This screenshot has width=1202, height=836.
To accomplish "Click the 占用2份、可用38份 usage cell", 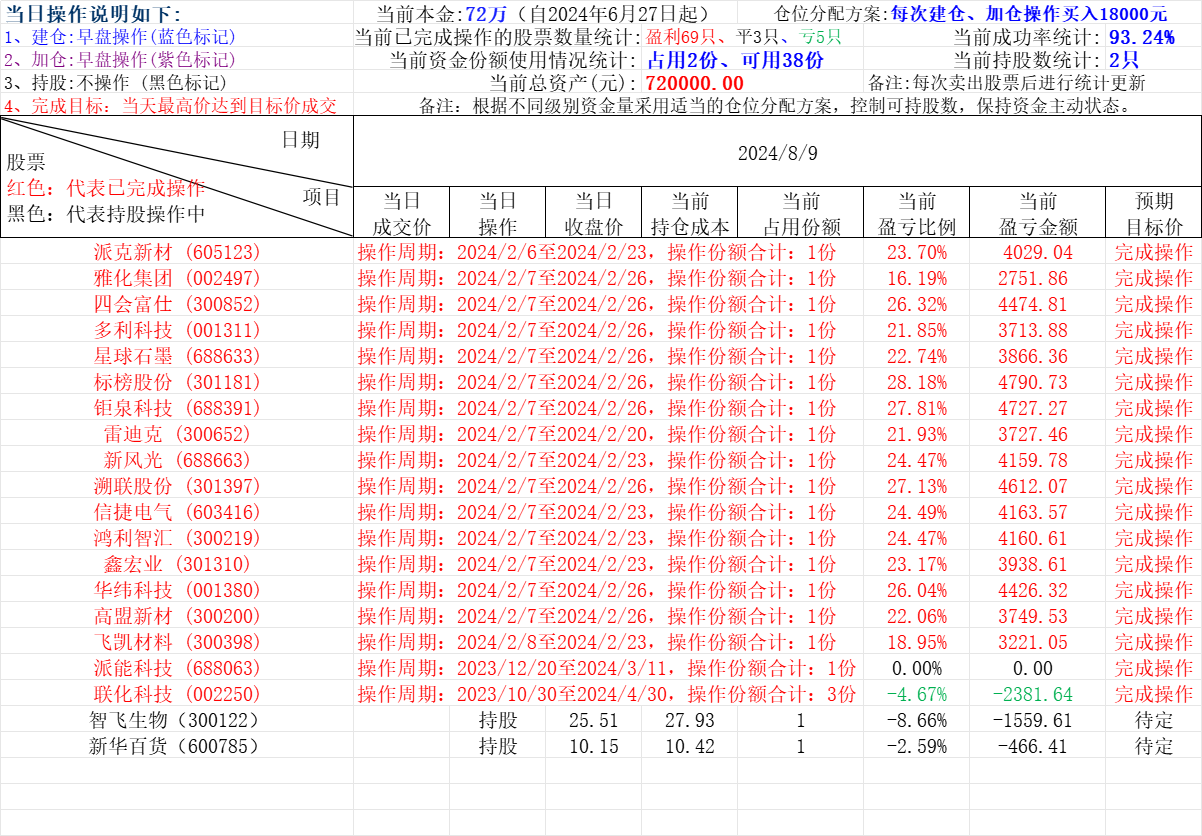I will [735, 60].
